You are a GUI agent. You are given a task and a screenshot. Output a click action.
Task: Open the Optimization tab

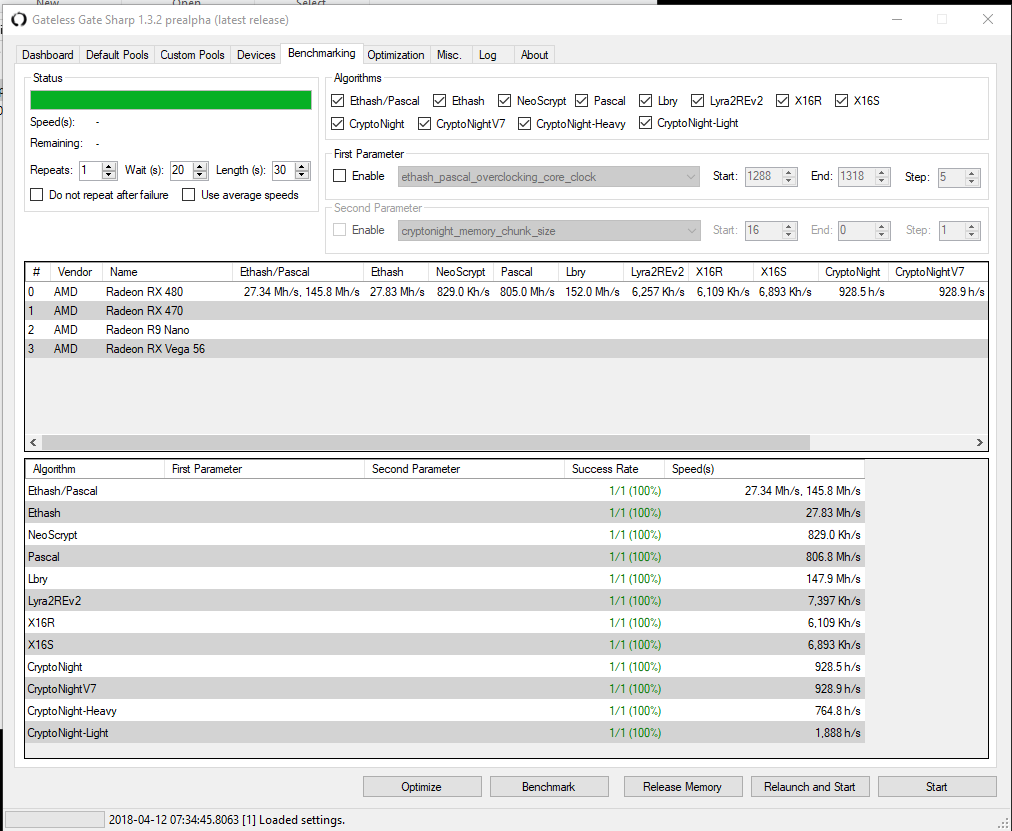pos(396,55)
